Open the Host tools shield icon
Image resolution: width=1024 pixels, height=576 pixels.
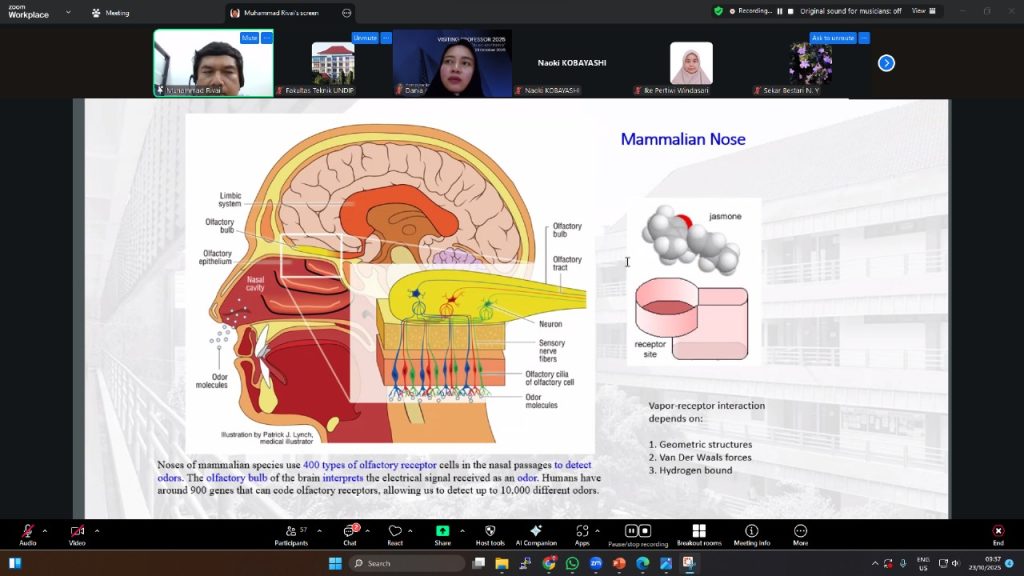click(x=489, y=531)
